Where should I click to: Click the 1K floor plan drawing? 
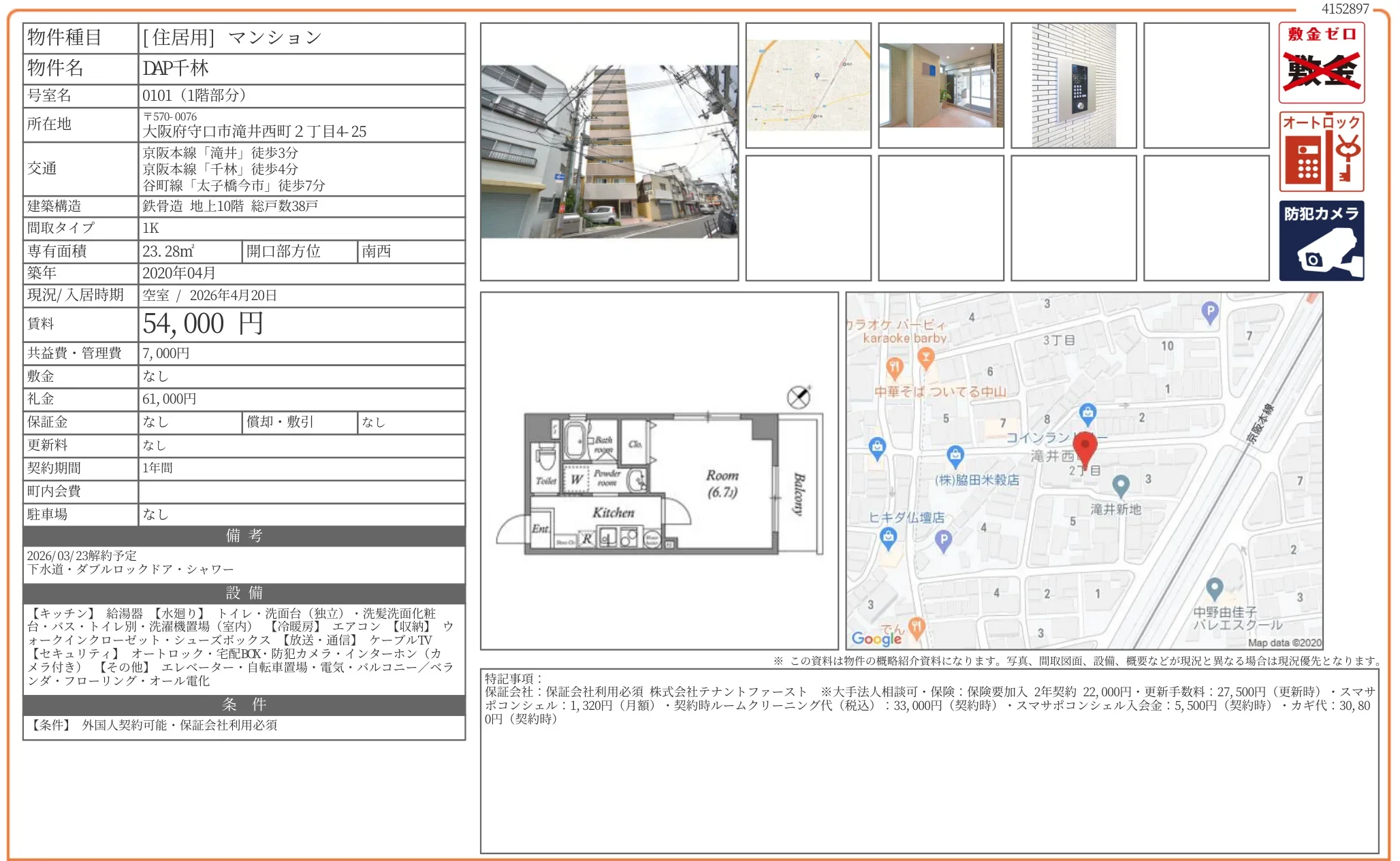coord(658,483)
